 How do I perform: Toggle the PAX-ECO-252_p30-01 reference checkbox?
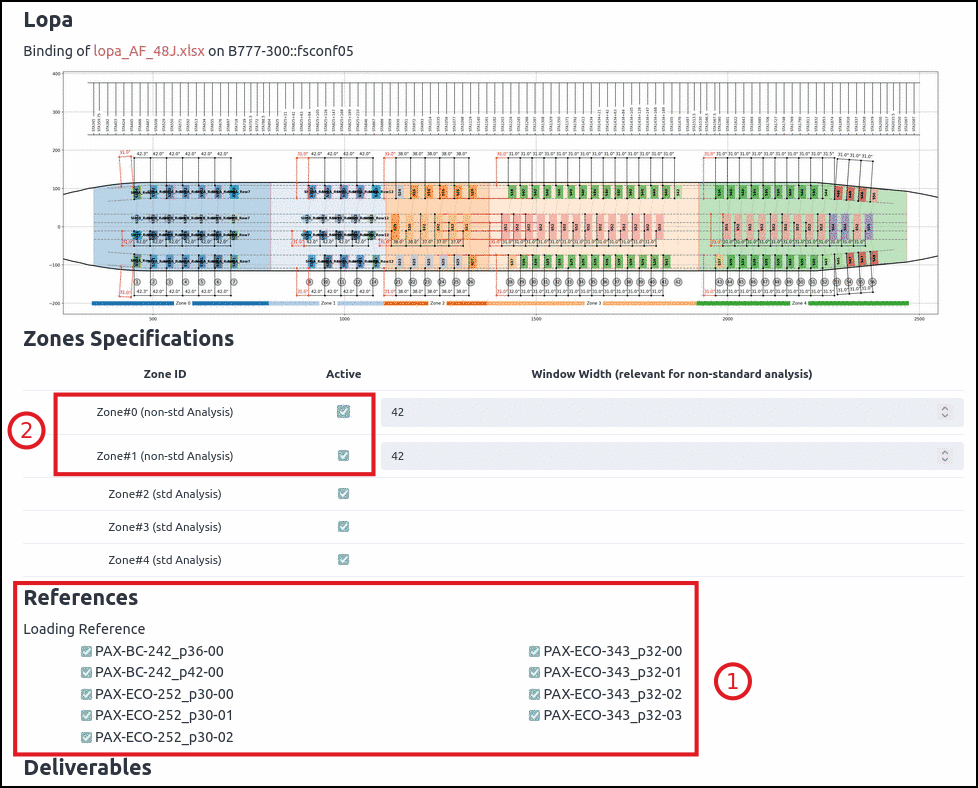86,715
